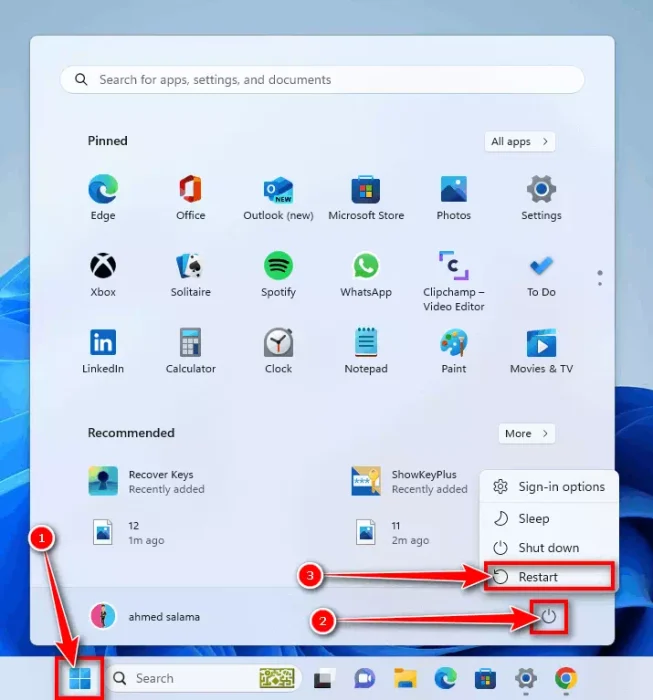
Task: Open the Chat icon on taskbar
Action: [365, 679]
